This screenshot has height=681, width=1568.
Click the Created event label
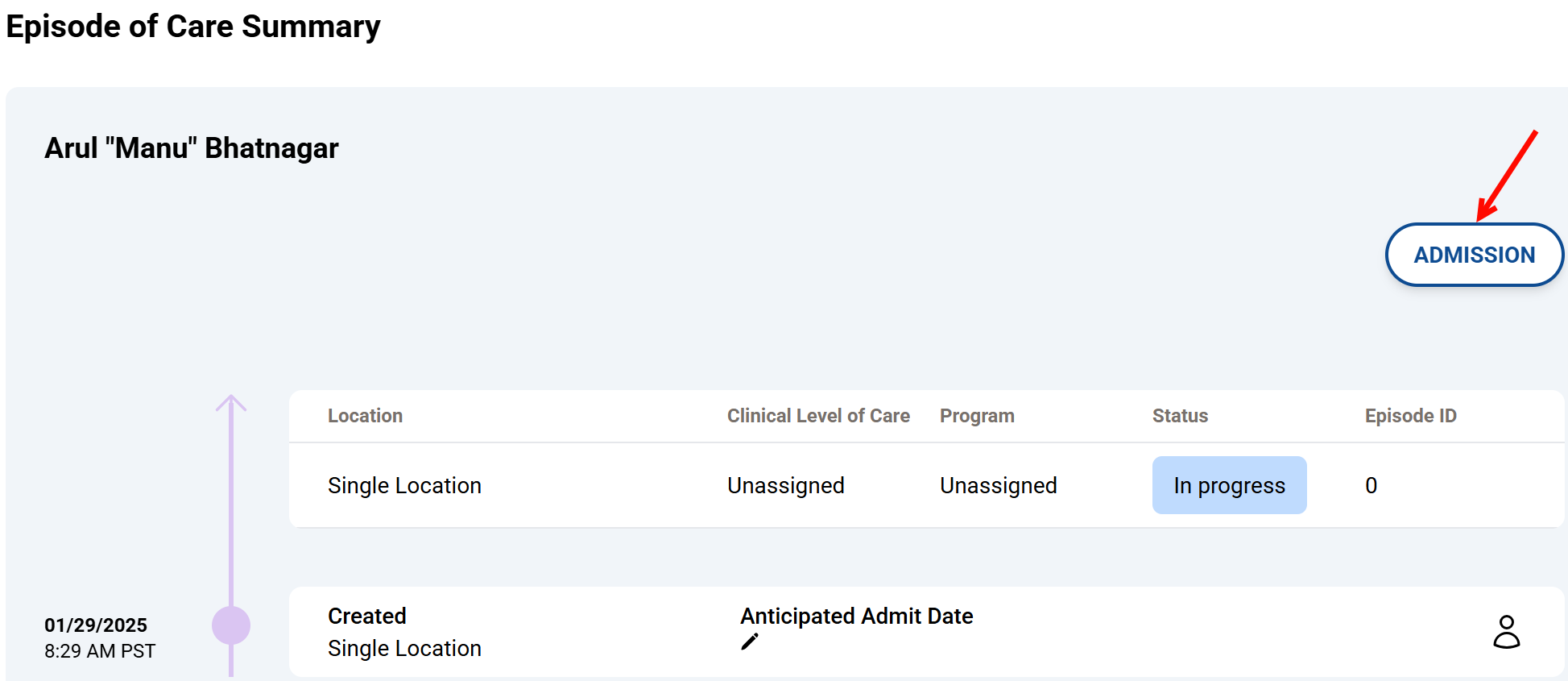pos(366,616)
